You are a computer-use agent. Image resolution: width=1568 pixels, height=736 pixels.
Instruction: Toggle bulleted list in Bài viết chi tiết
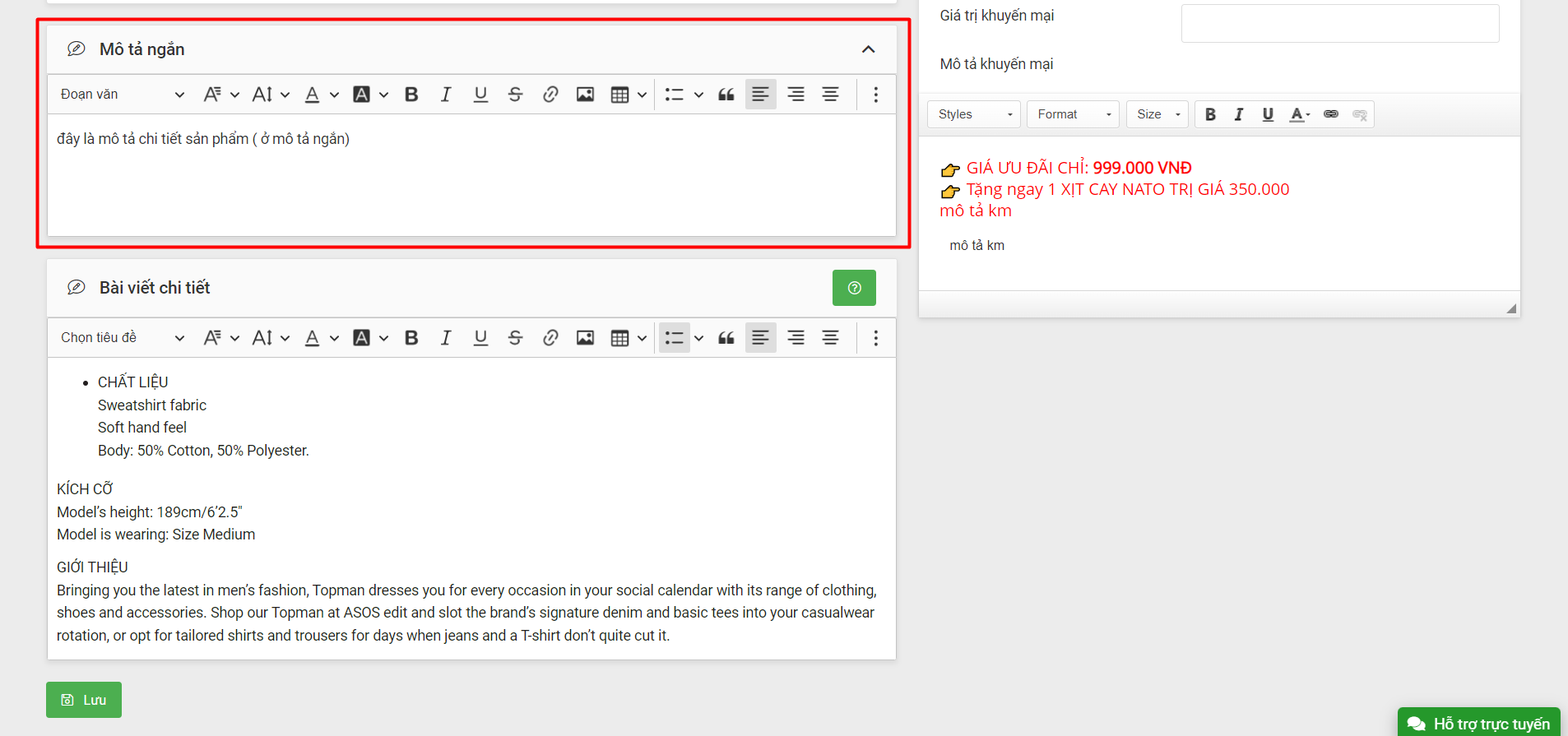(674, 338)
